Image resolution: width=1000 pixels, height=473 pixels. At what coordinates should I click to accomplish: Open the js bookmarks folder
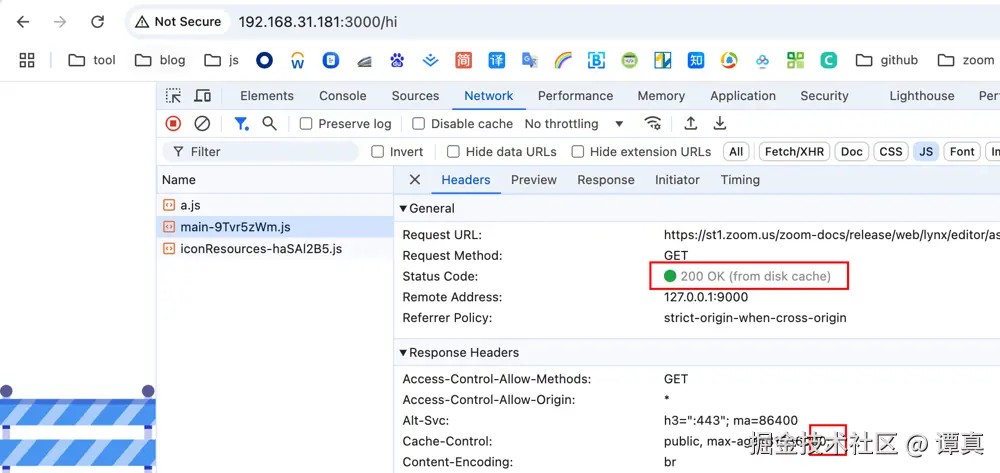(221, 61)
